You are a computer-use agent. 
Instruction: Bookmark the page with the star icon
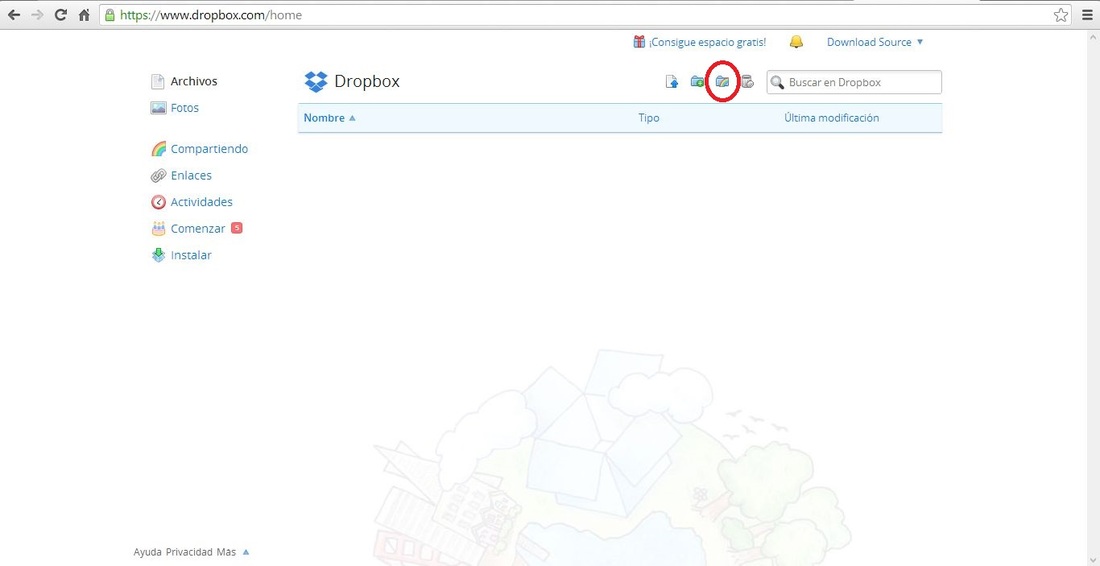pyautogui.click(x=1061, y=15)
